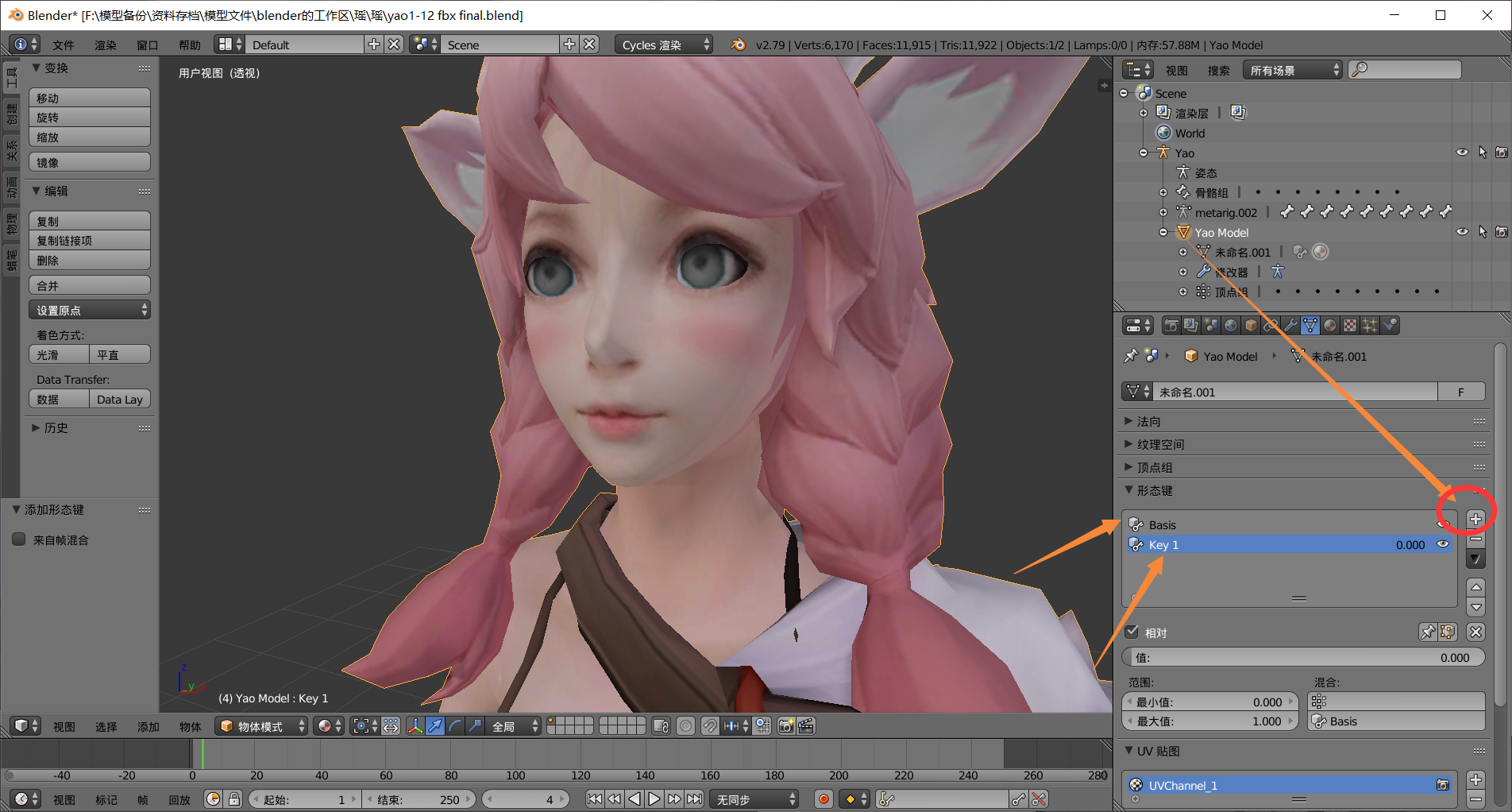1512x812 pixels.
Task: Open the Material properties tab (sphere icon)
Action: 1330,325
